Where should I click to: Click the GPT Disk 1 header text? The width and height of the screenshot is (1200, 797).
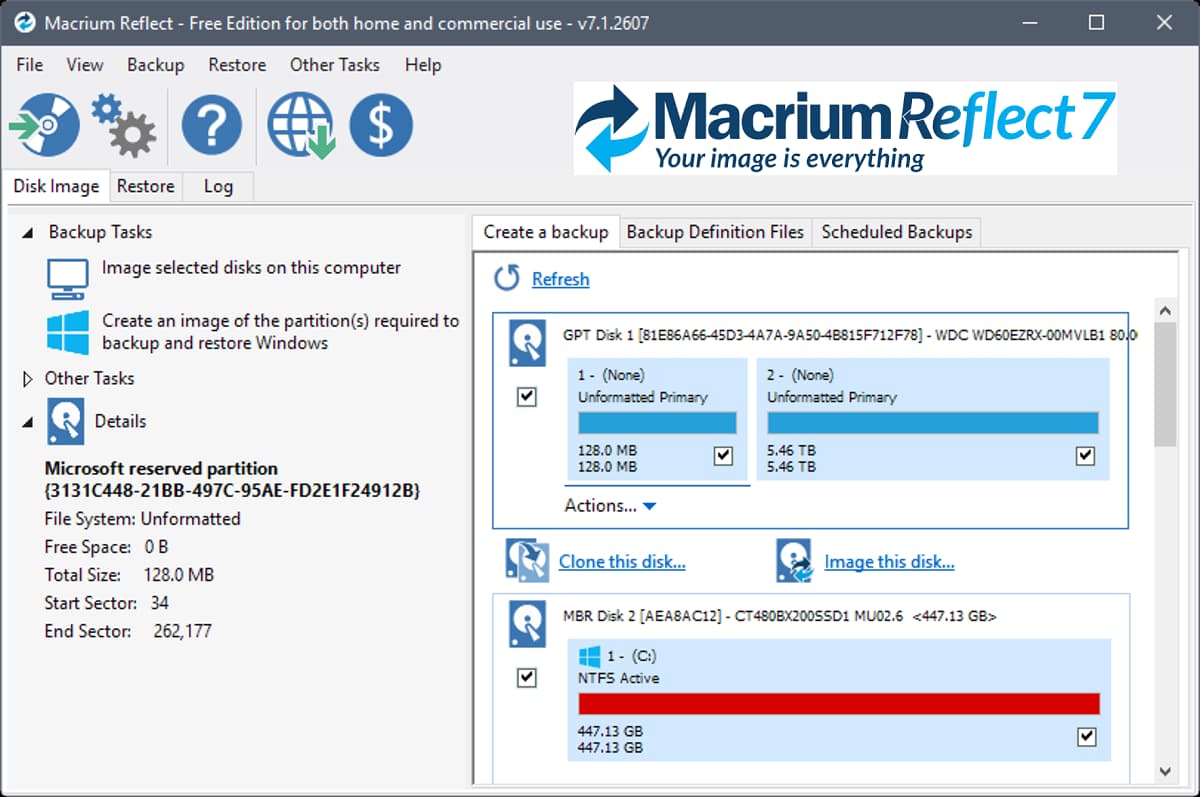coord(850,336)
